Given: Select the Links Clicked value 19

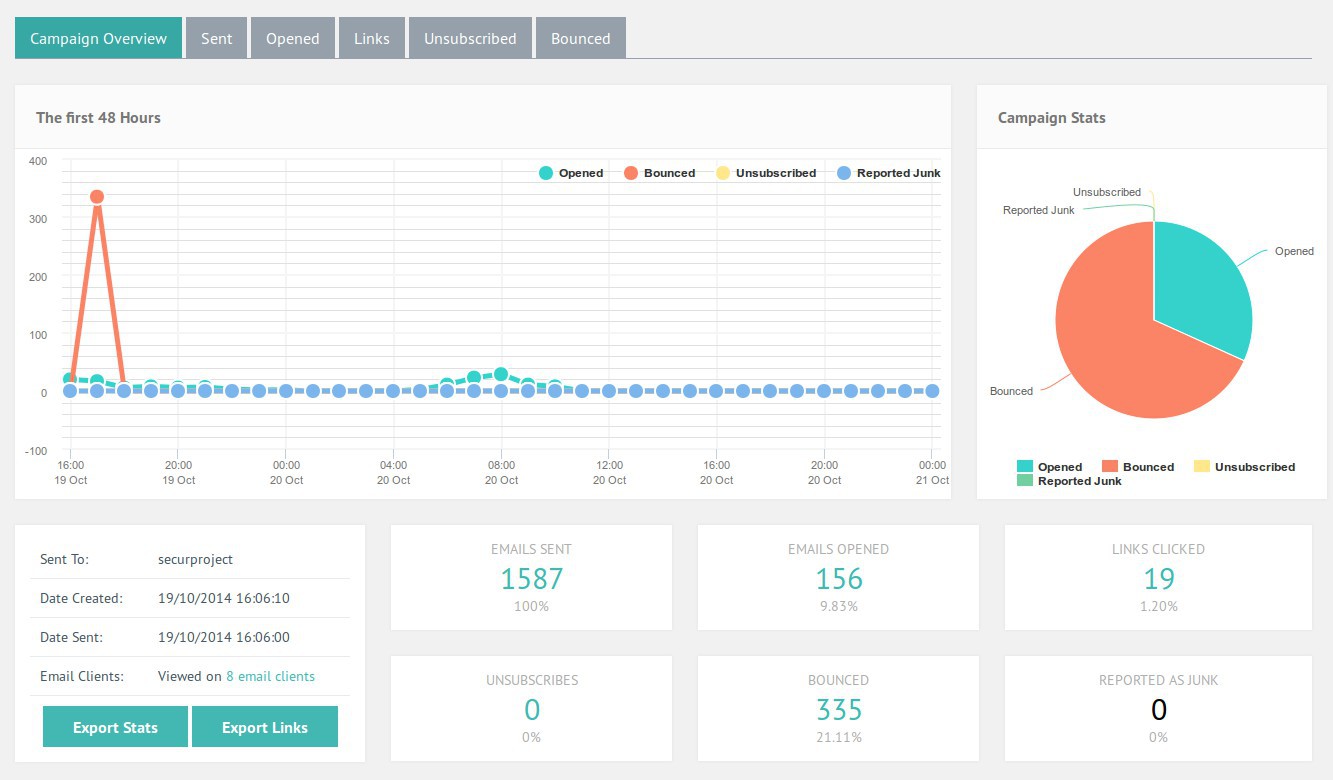Looking at the screenshot, I should pyautogui.click(x=1158, y=579).
